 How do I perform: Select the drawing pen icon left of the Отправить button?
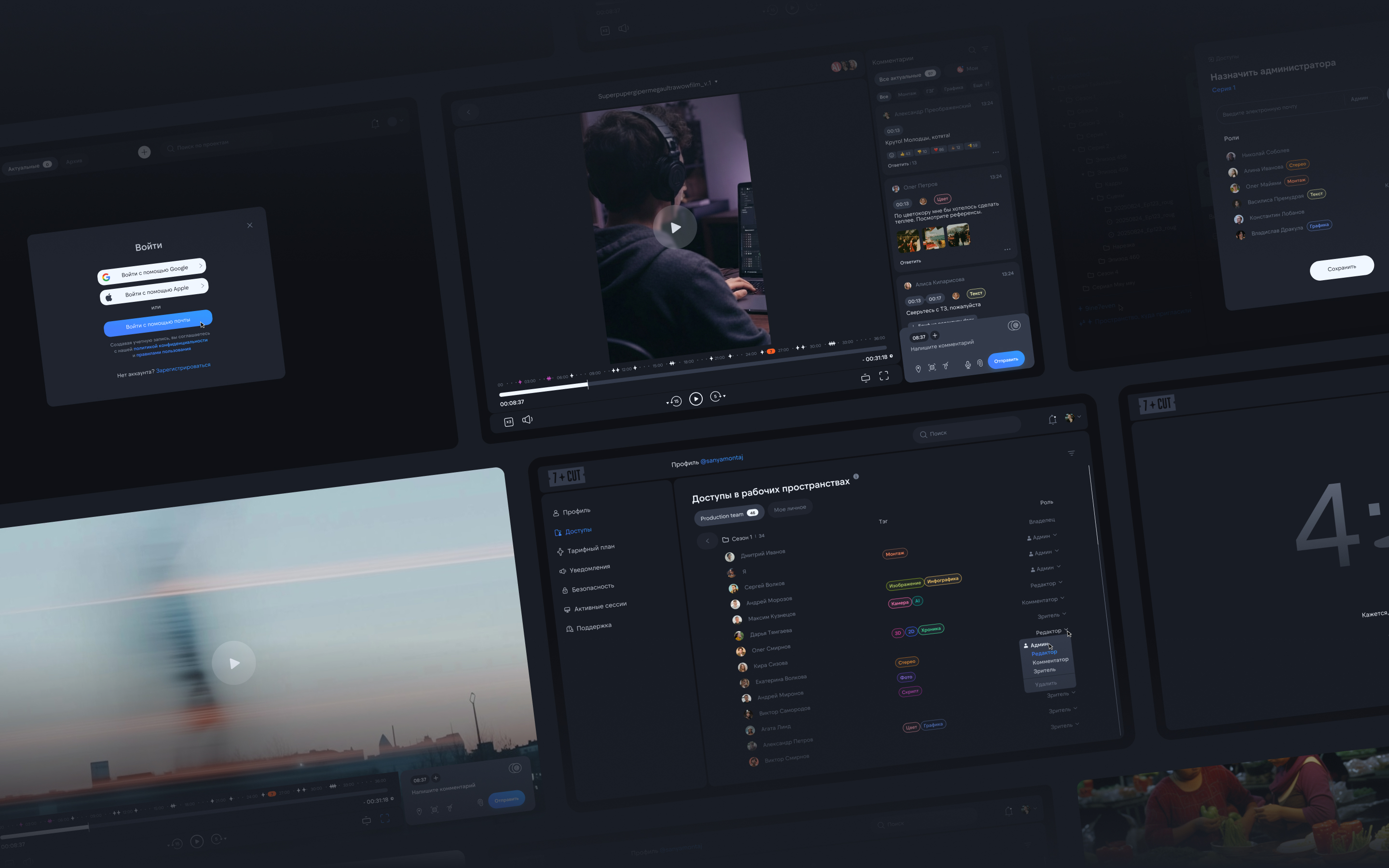tap(946, 366)
